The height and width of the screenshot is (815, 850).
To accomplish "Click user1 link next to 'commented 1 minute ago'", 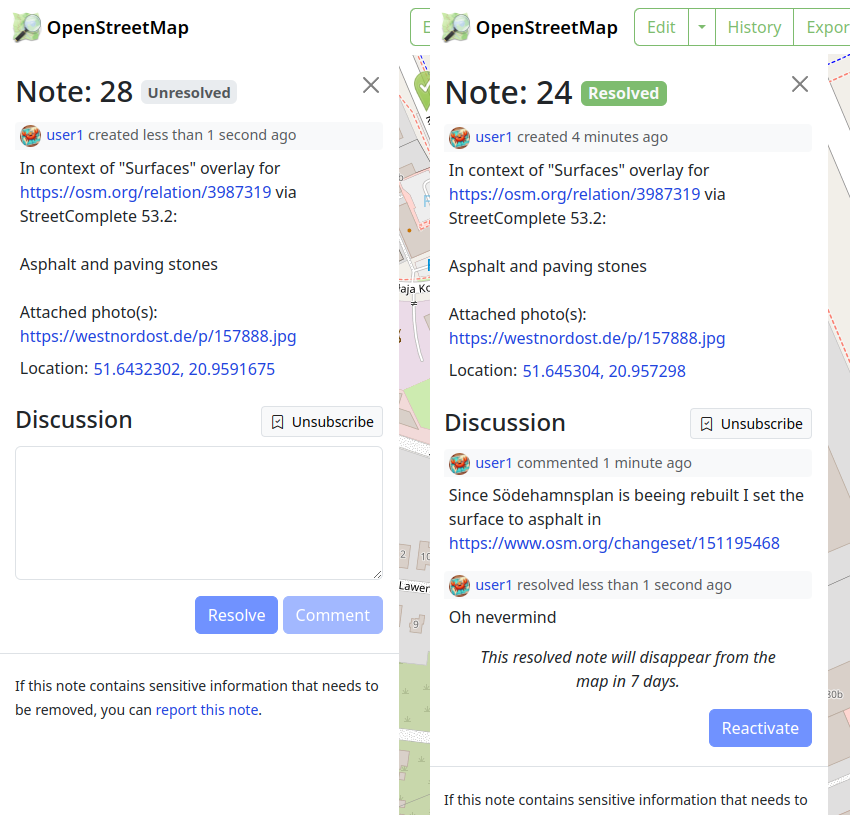I will [x=493, y=463].
